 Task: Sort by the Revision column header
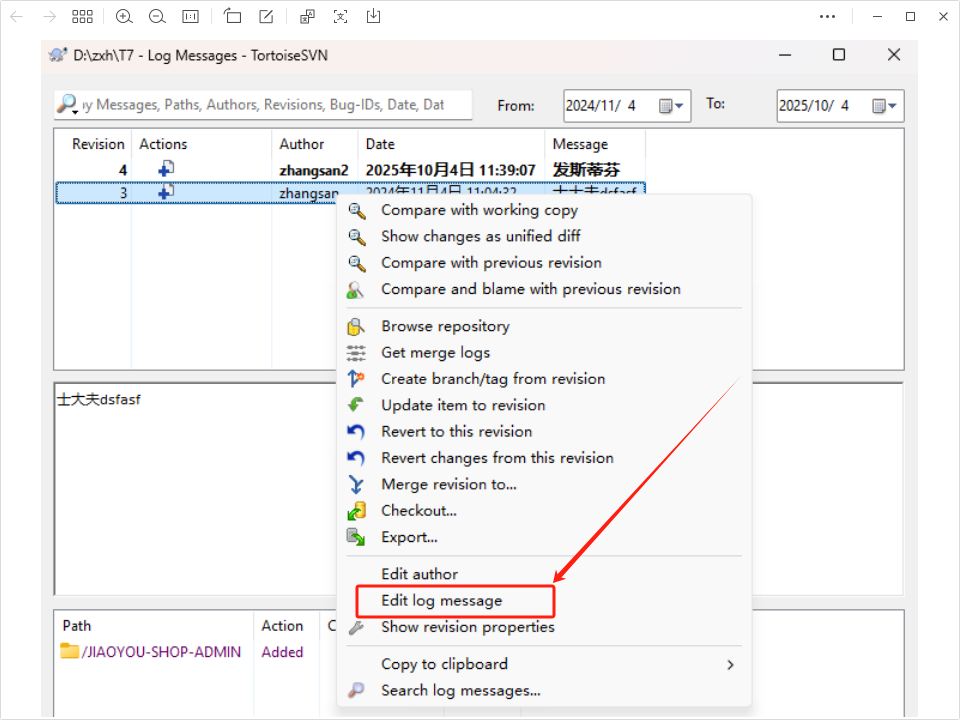(98, 144)
